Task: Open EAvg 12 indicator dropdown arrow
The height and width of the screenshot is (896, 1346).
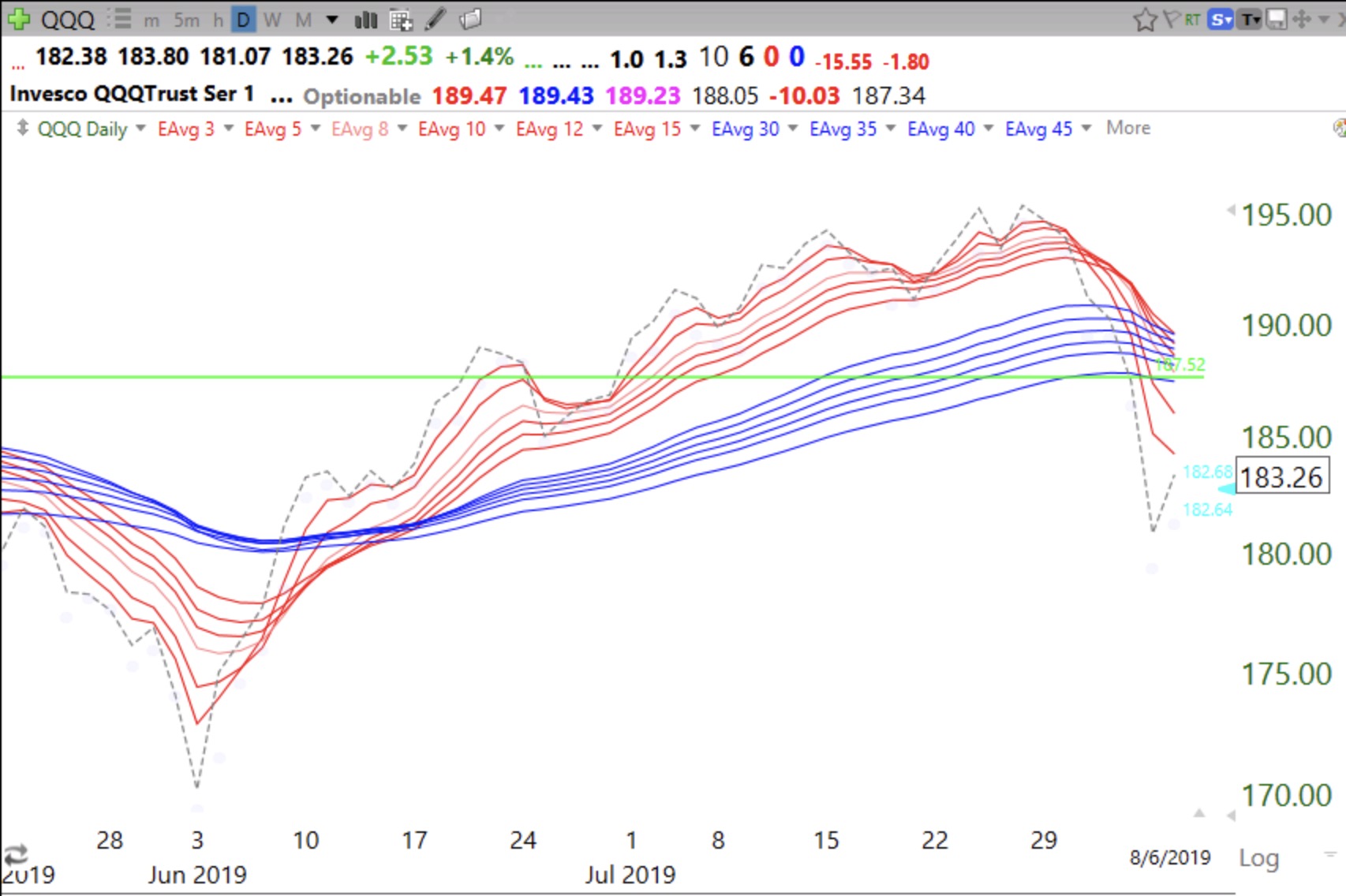Action: [596, 128]
